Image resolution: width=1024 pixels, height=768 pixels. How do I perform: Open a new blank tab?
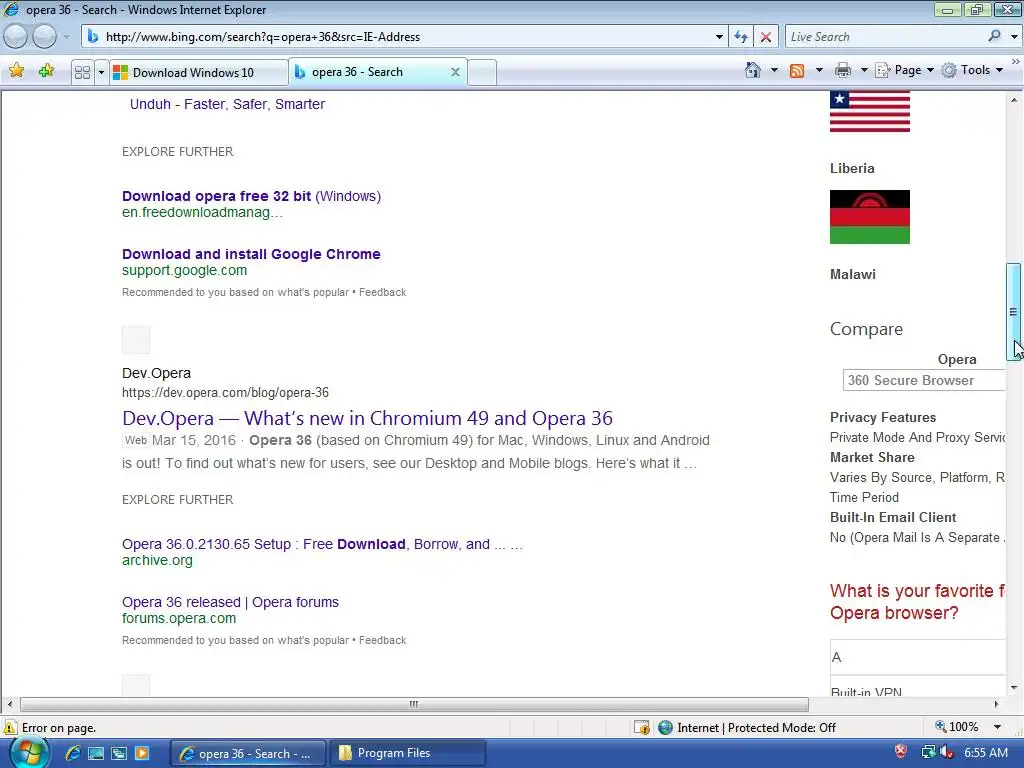click(x=482, y=72)
